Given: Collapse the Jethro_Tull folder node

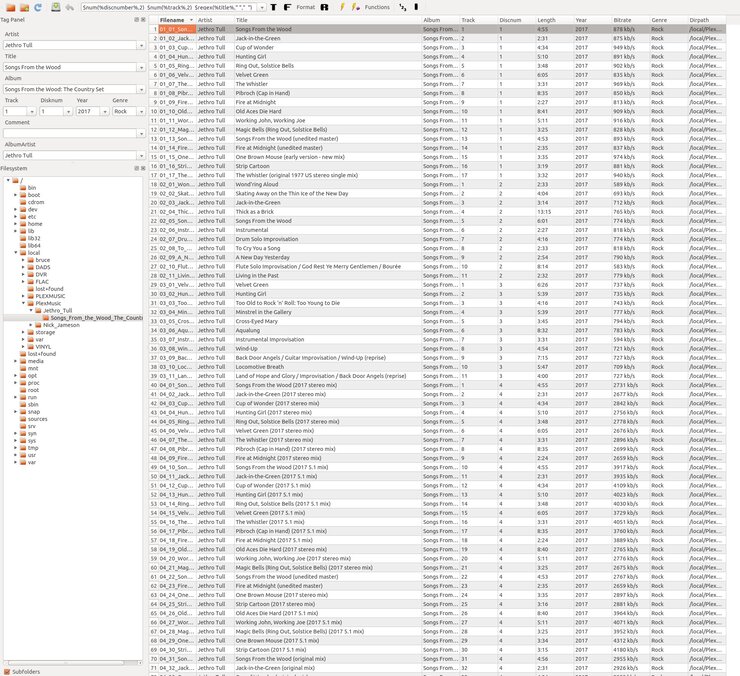Looking at the screenshot, I should (x=31, y=310).
